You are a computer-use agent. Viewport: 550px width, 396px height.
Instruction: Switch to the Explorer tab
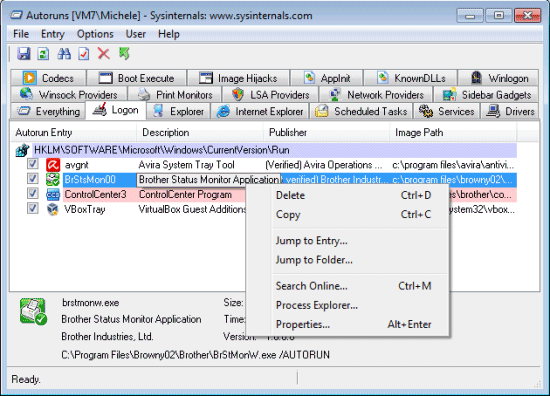tap(179, 112)
